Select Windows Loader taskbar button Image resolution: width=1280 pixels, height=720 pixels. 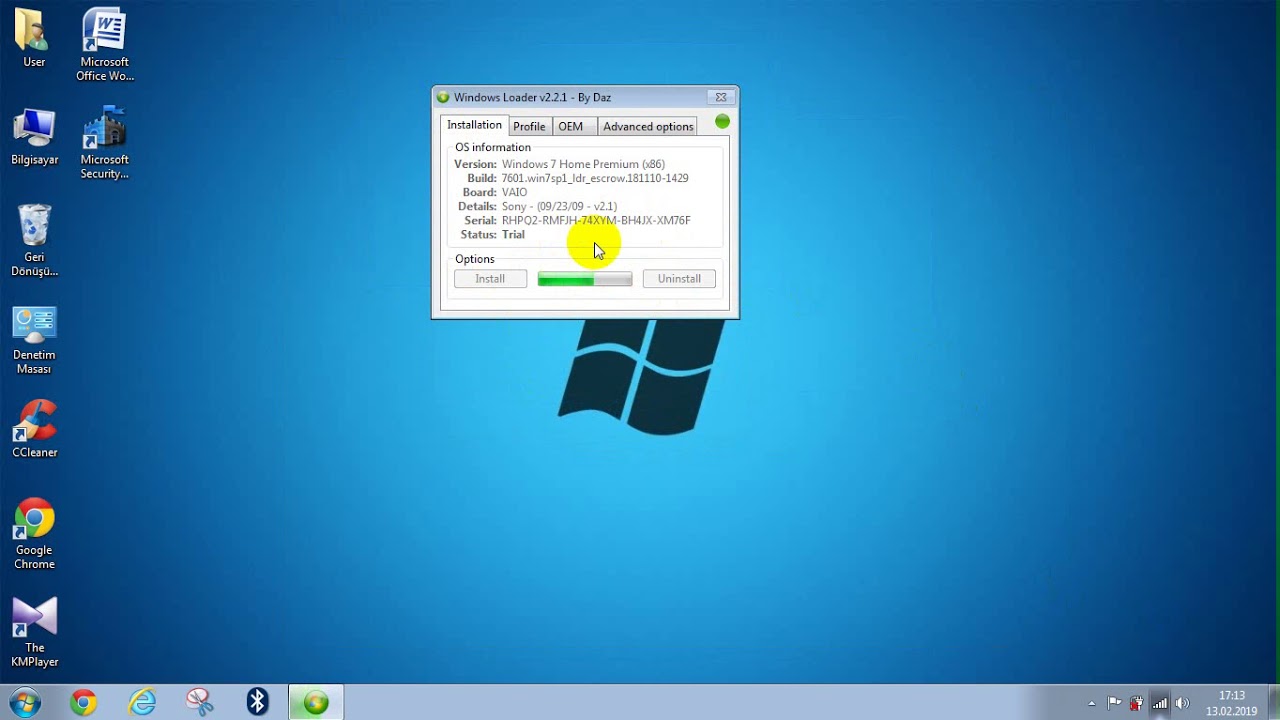pos(316,702)
